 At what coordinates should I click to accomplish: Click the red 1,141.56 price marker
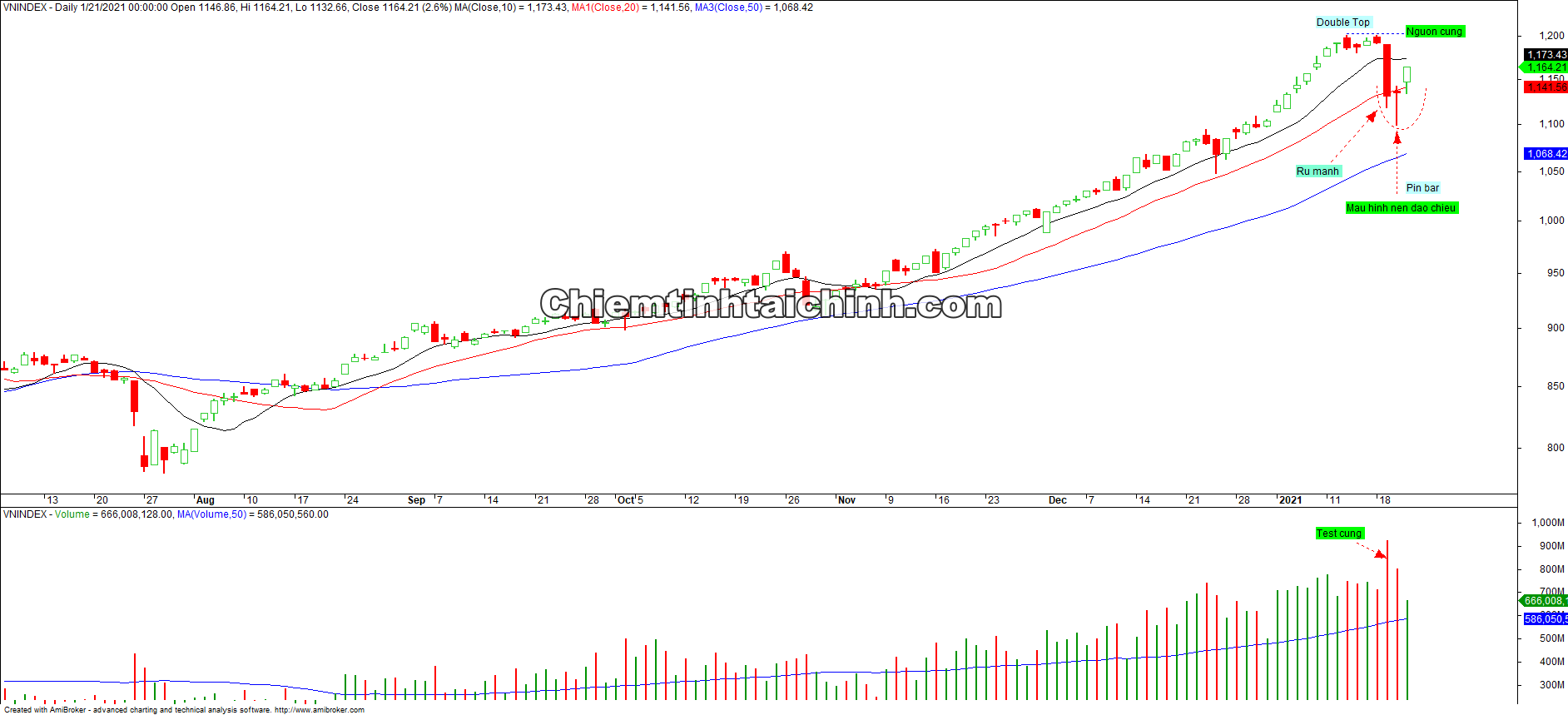[1546, 87]
